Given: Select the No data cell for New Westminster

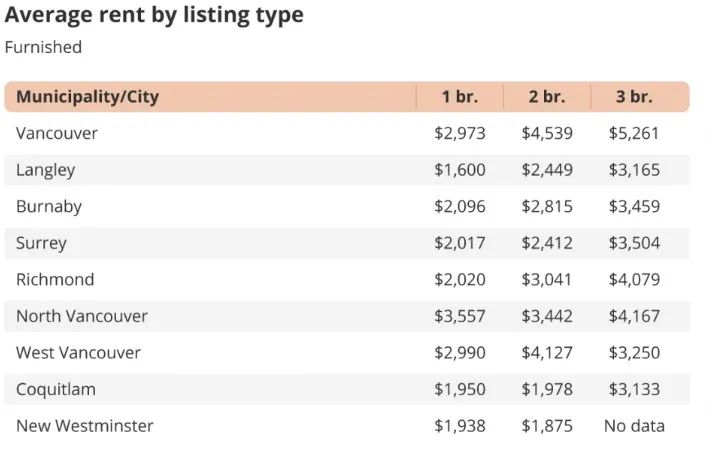Looking at the screenshot, I should [x=634, y=426].
